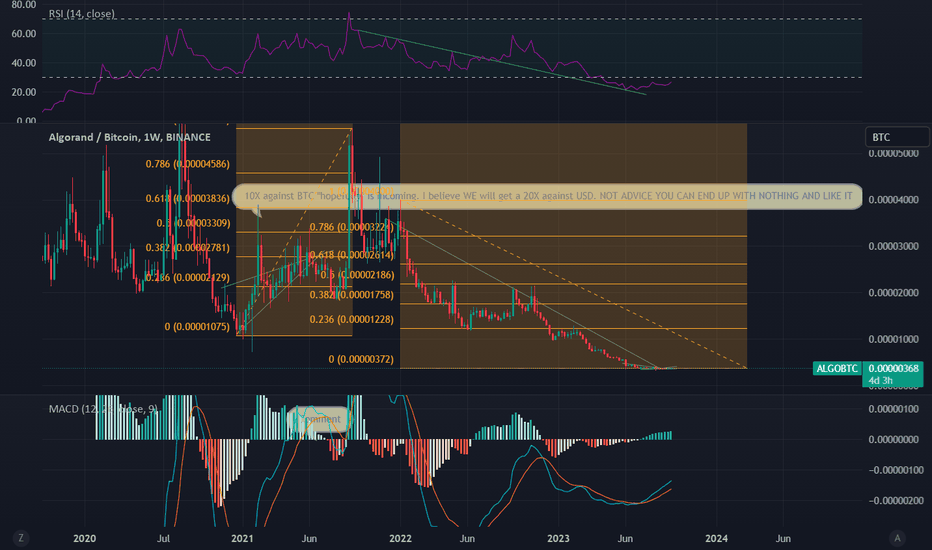Click the ALGOBTC price tag
The image size is (932, 550).
[837, 369]
